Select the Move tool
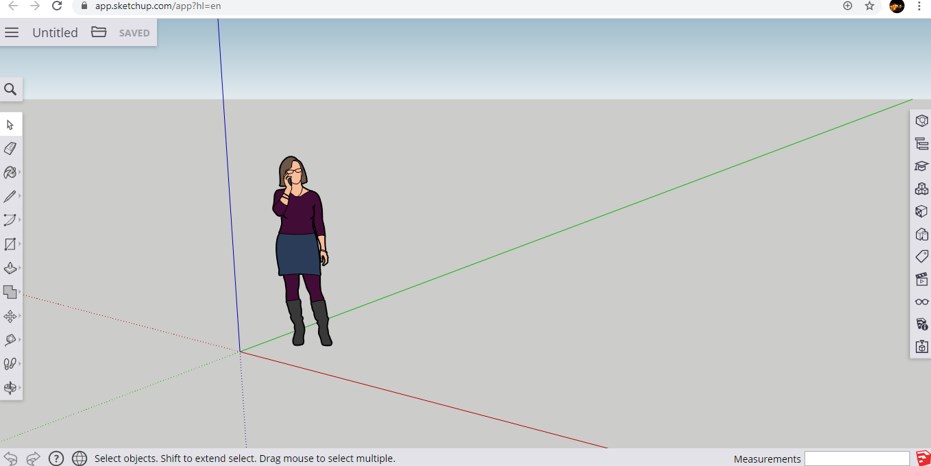 tap(10, 316)
